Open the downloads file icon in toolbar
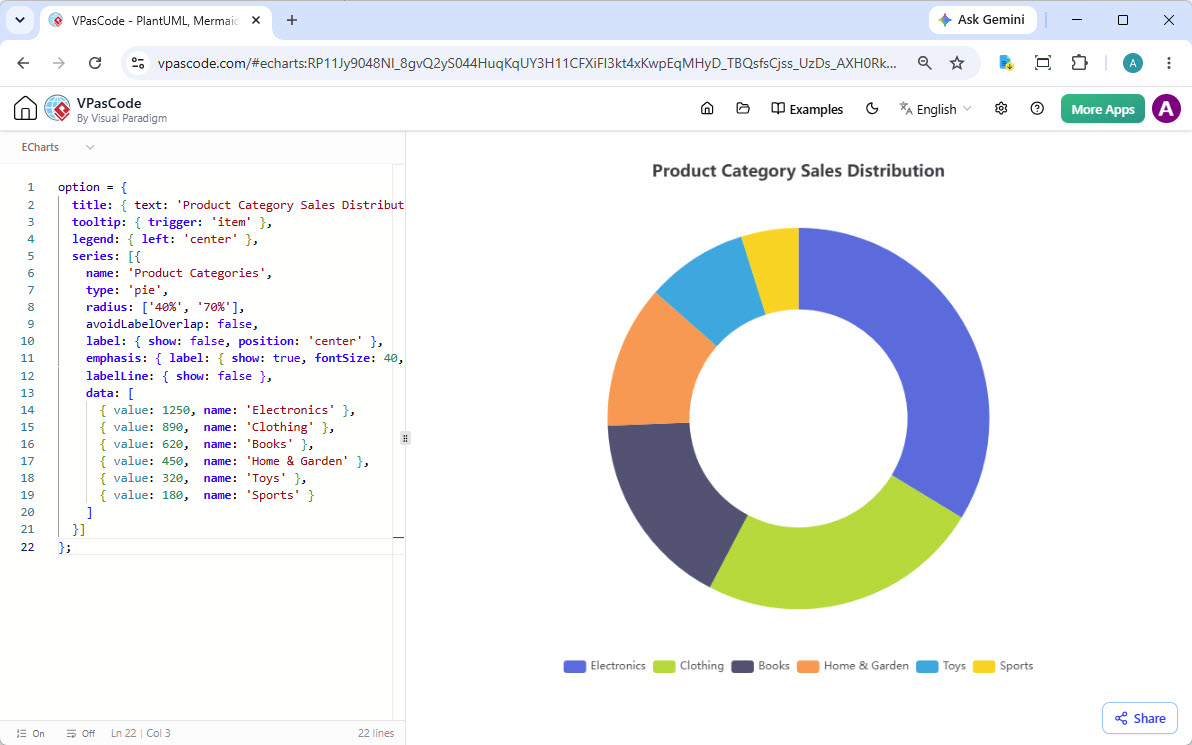This screenshot has width=1192, height=745. (1006, 63)
